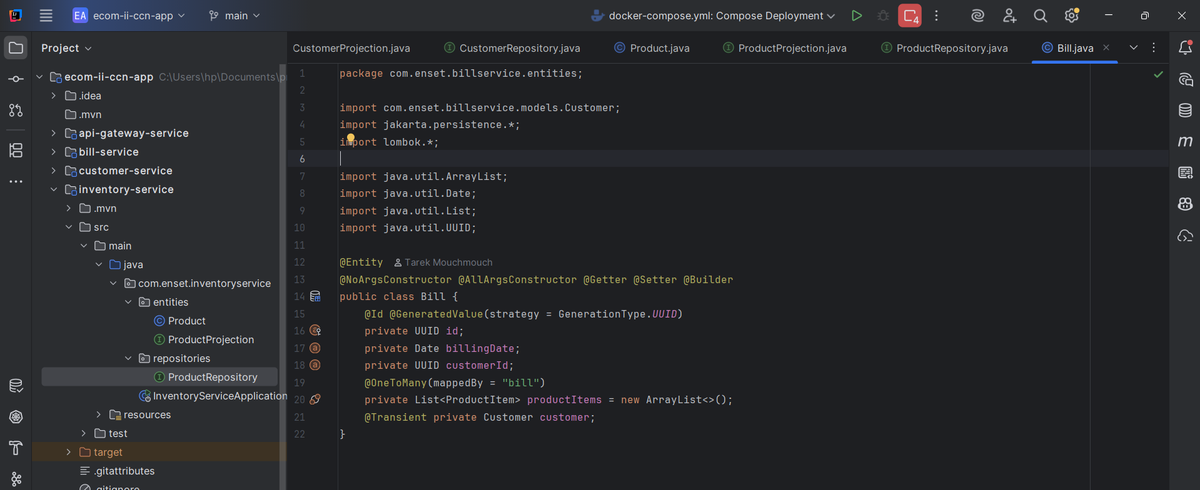
Task: Select the test folder in tree
Action: click(x=110, y=434)
